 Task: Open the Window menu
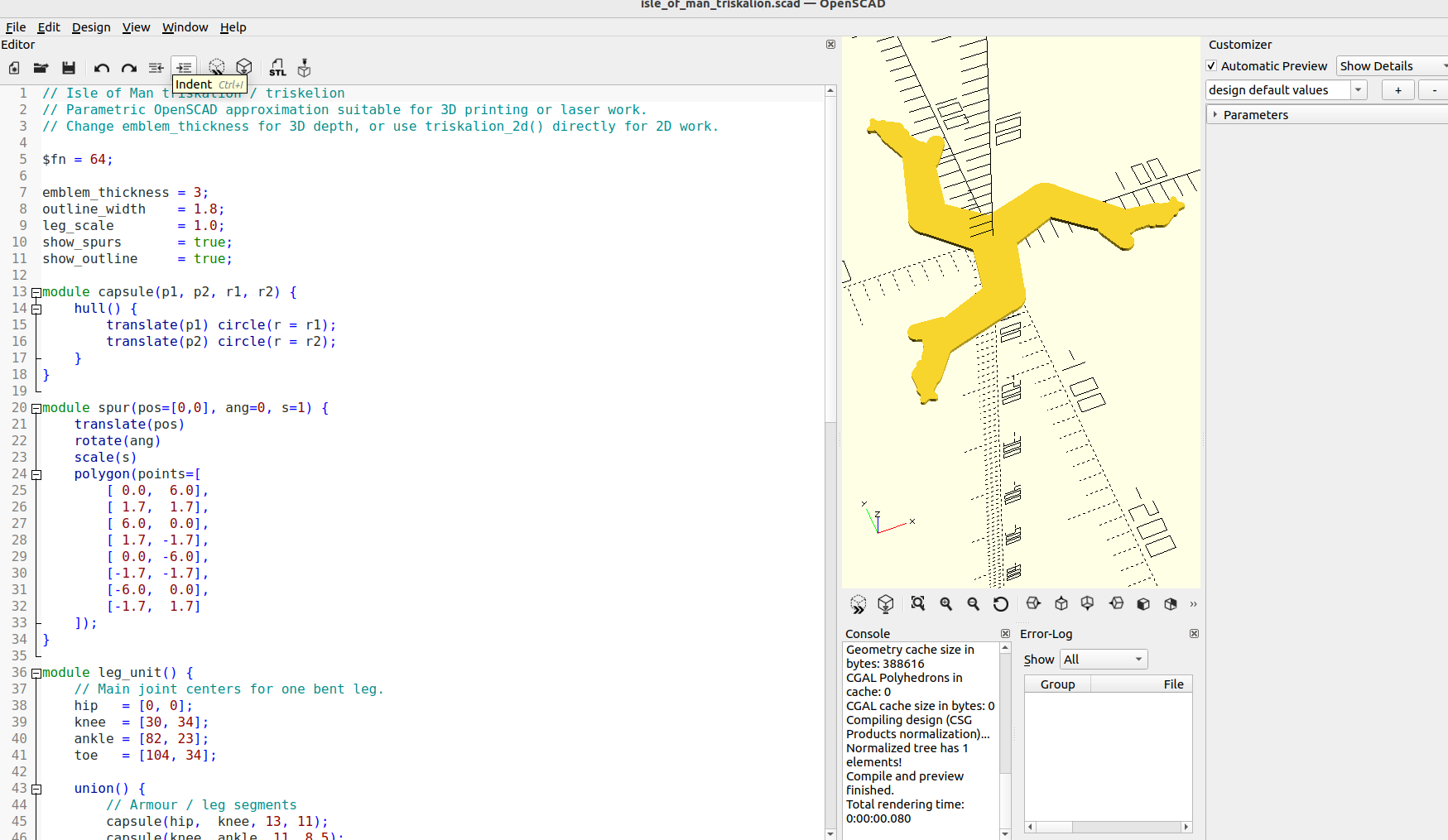(185, 27)
